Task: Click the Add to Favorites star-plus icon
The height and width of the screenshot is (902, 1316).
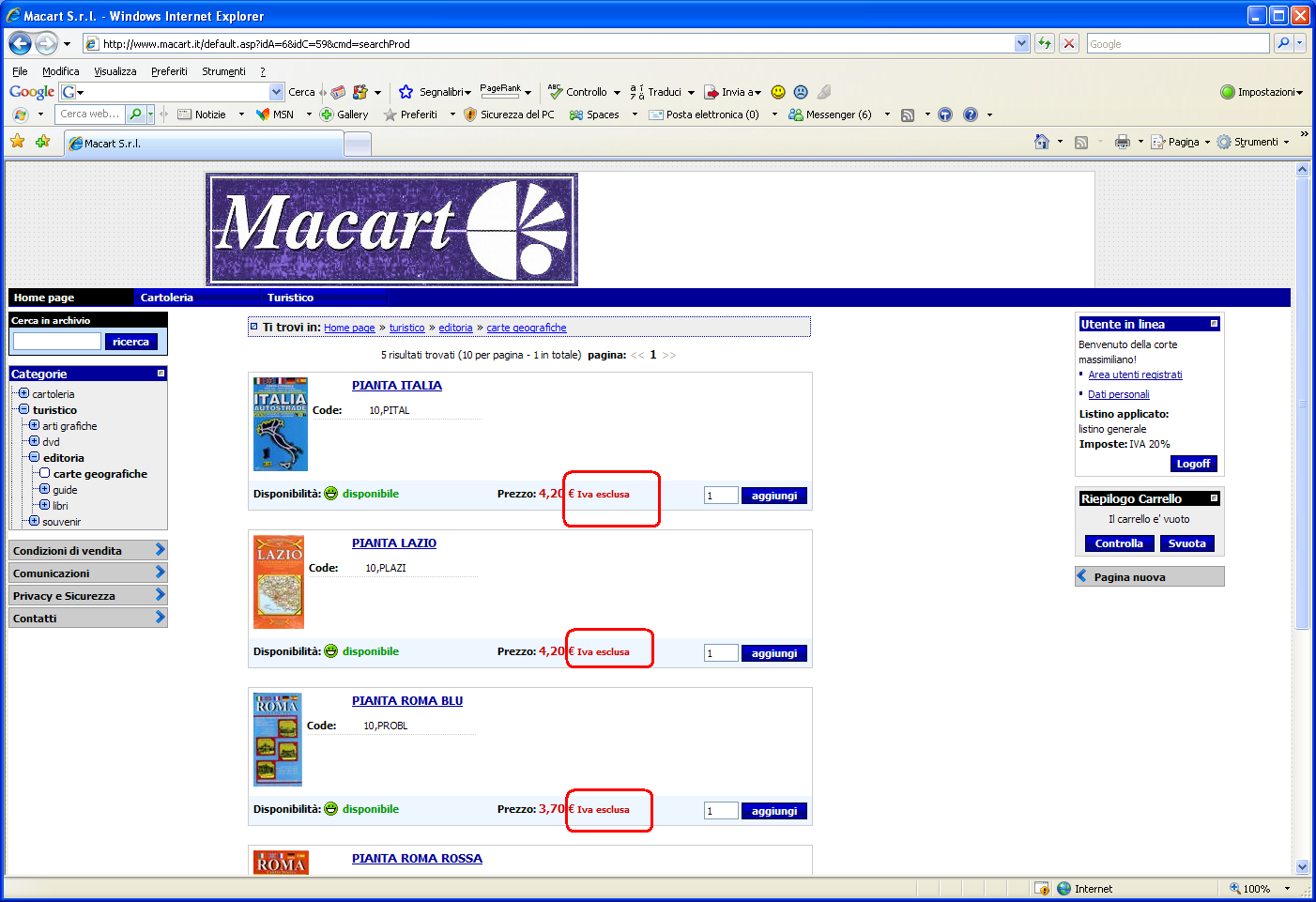Action: 42,142
